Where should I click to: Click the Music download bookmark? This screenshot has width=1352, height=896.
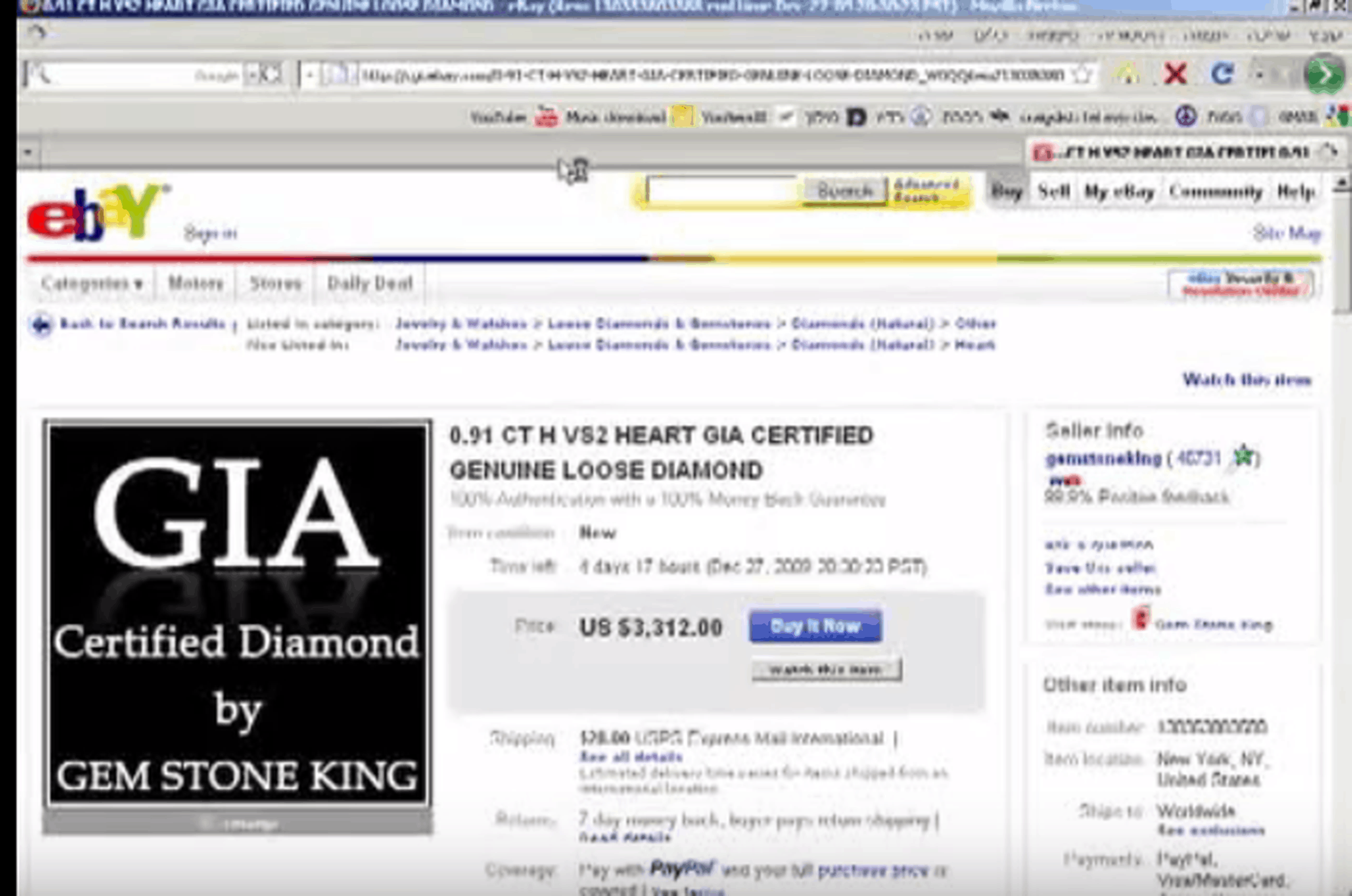[616, 117]
